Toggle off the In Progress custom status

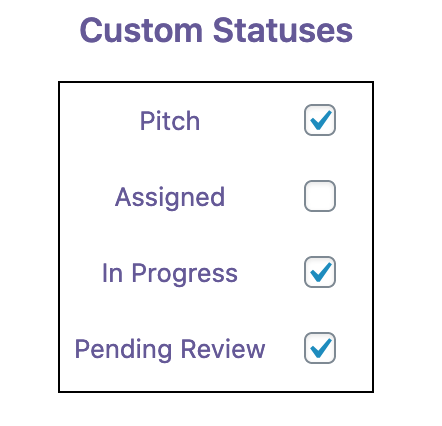[x=320, y=272]
